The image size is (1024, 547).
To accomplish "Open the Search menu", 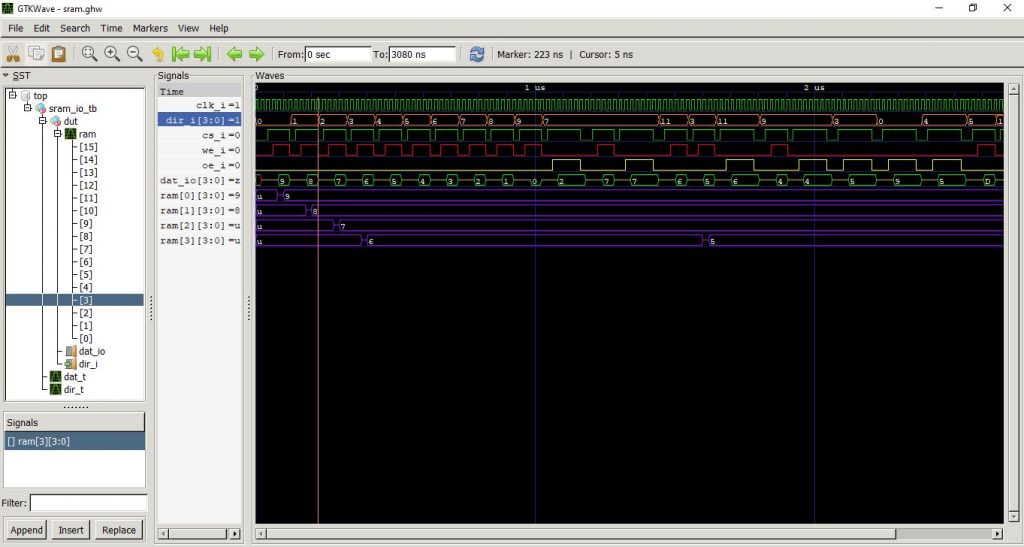I will click(75, 28).
